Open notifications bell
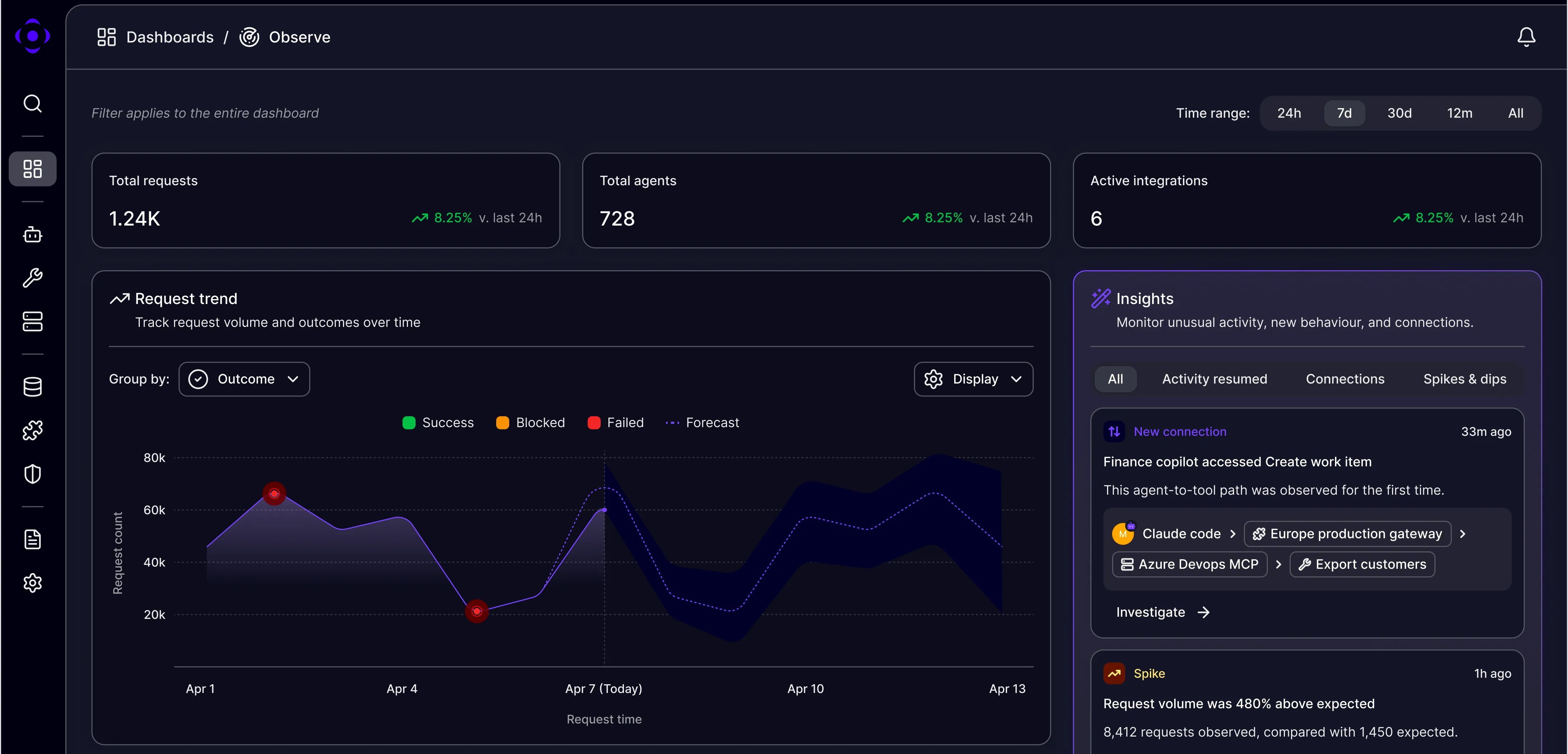Screen dimensions: 1568x754 coord(1526,37)
